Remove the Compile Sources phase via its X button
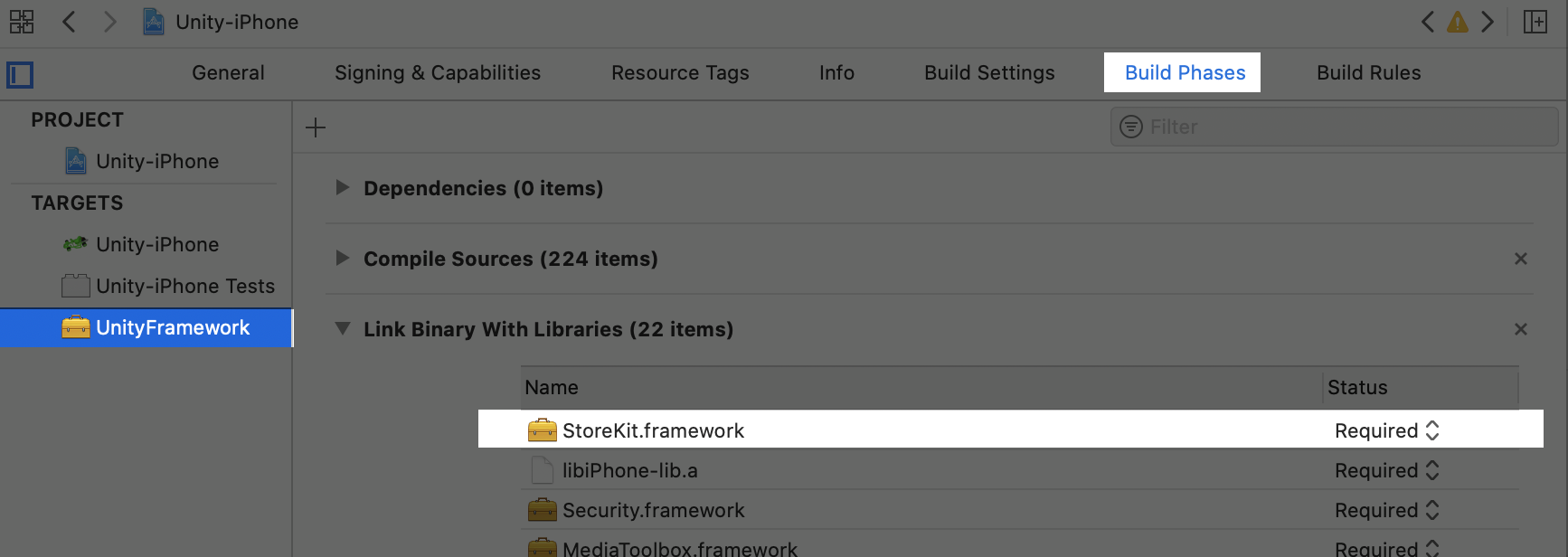This screenshot has height=557, width=1568. tap(1520, 259)
